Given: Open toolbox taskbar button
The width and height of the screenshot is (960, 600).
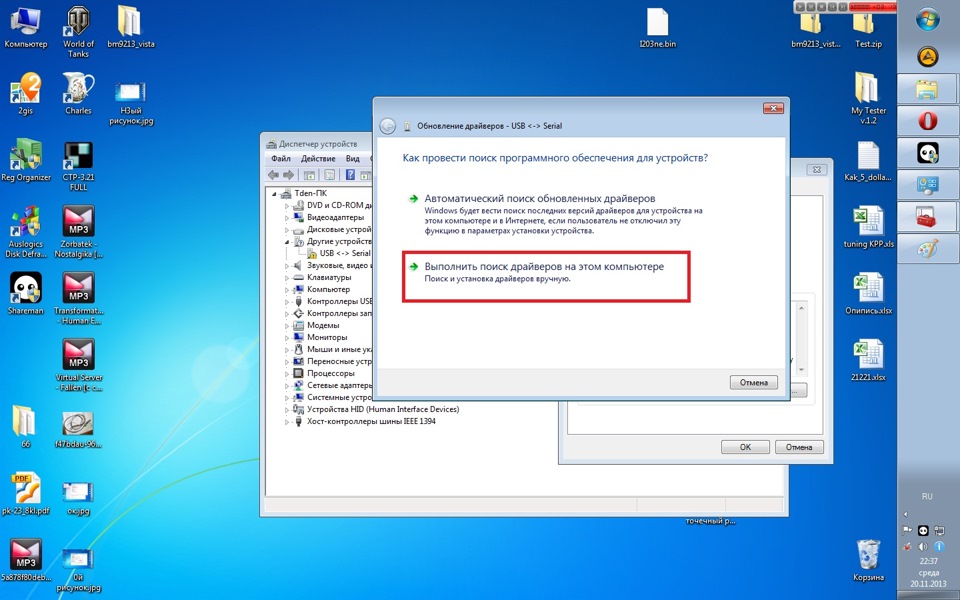Looking at the screenshot, I should (928, 217).
